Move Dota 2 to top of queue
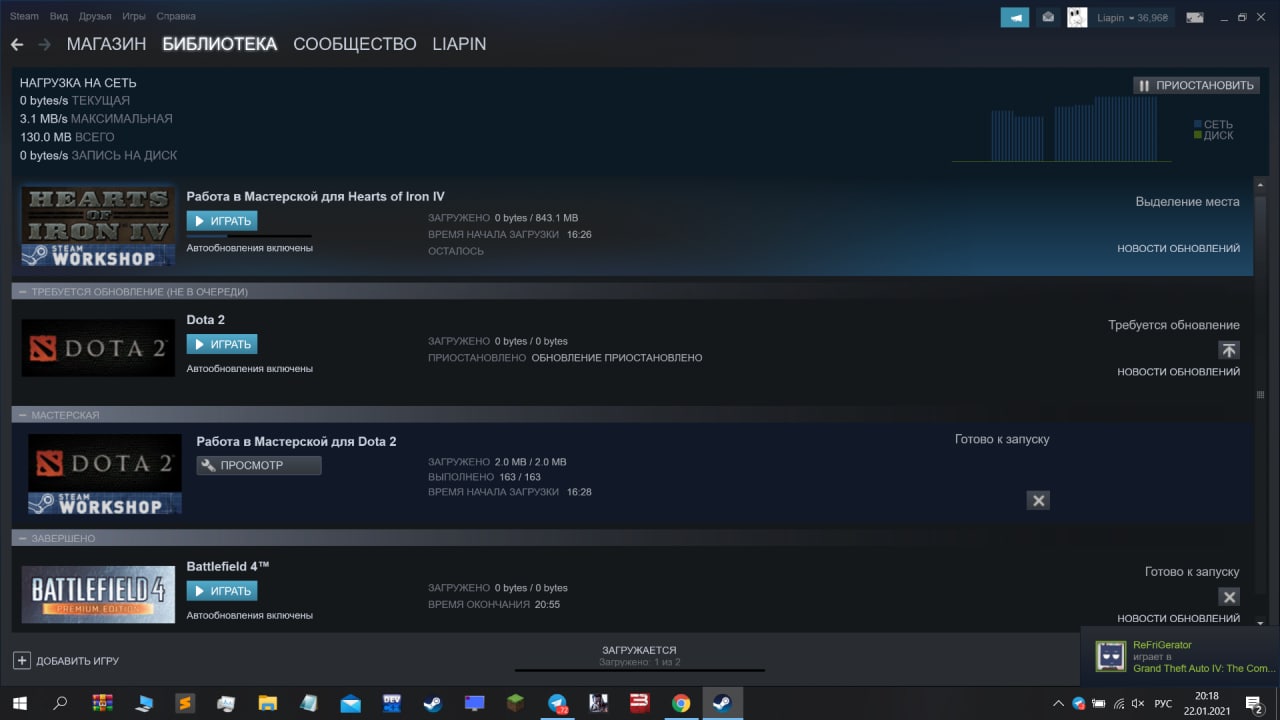Viewport: 1280px width, 720px height. coord(1229,350)
